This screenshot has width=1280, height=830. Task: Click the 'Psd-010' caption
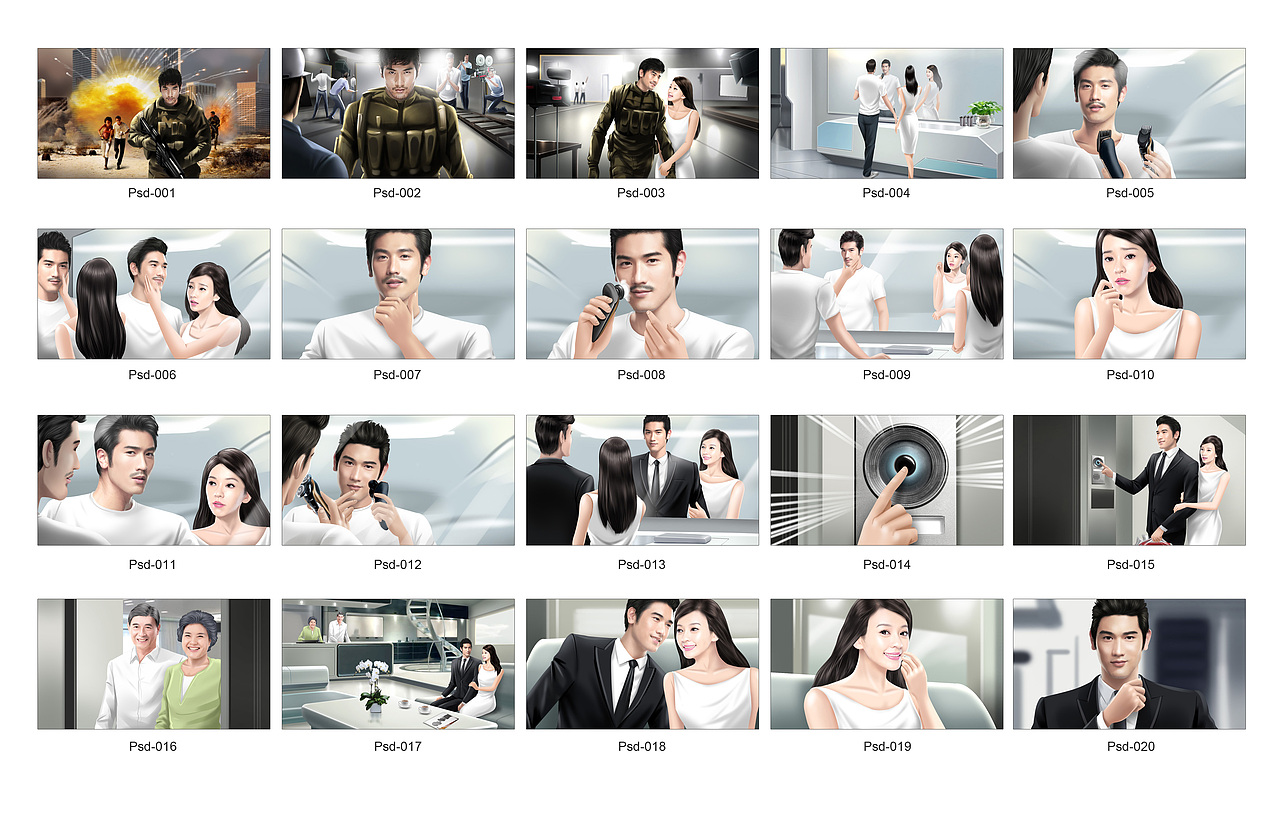tap(1130, 375)
